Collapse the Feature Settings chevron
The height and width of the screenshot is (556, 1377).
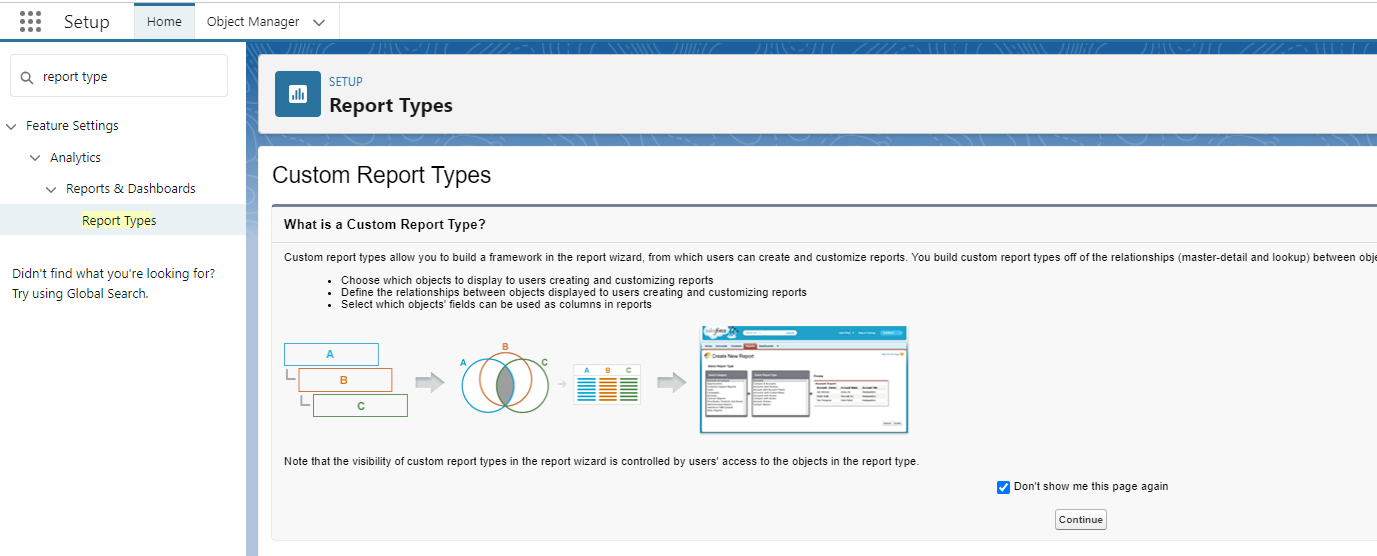click(x=12, y=126)
